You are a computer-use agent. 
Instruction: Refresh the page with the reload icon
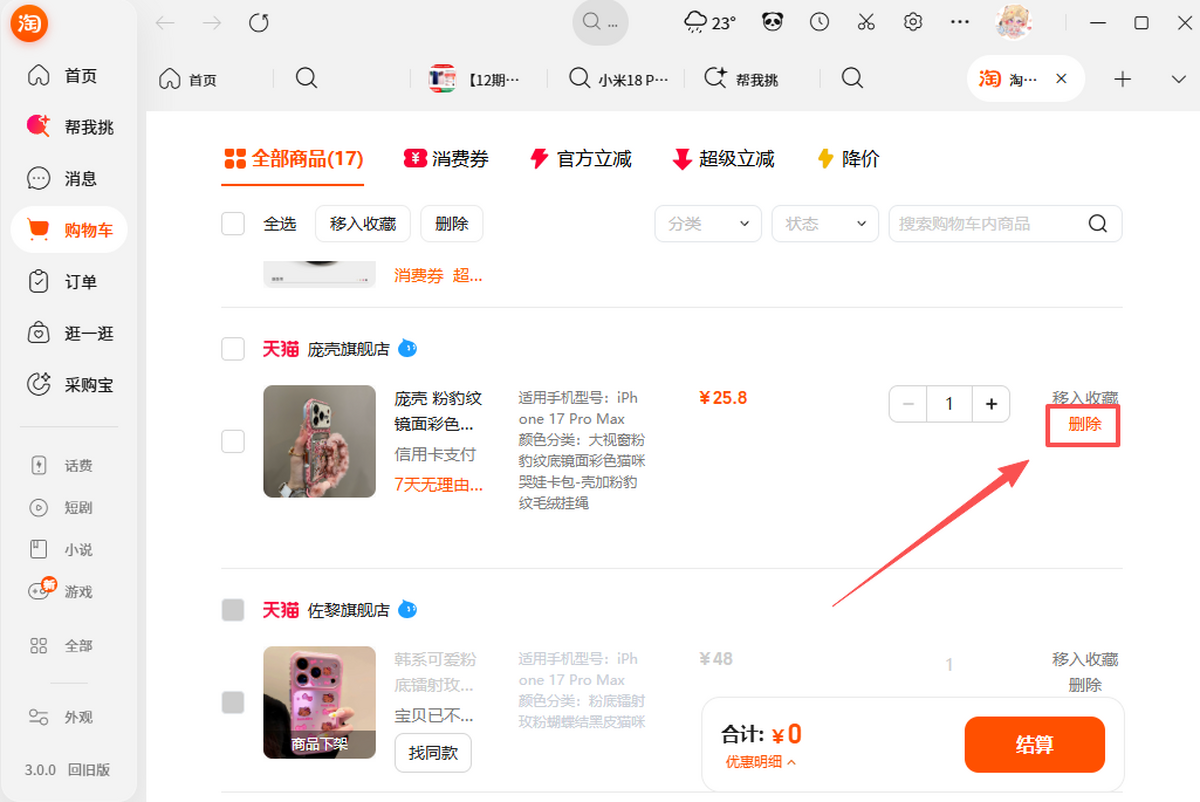(259, 22)
